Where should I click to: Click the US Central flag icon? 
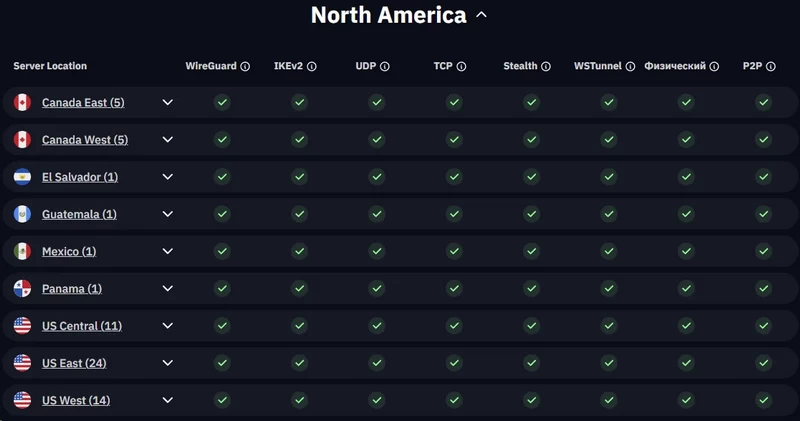tap(22, 326)
